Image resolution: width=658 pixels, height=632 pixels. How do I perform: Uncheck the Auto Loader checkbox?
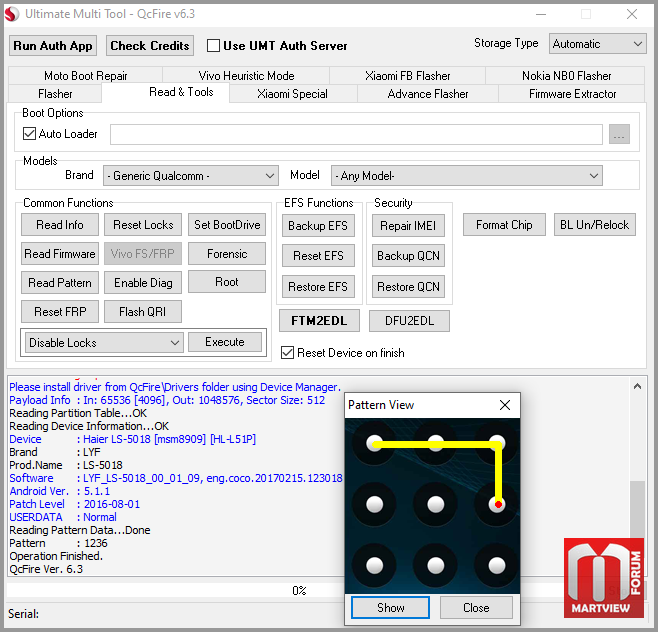point(29,134)
